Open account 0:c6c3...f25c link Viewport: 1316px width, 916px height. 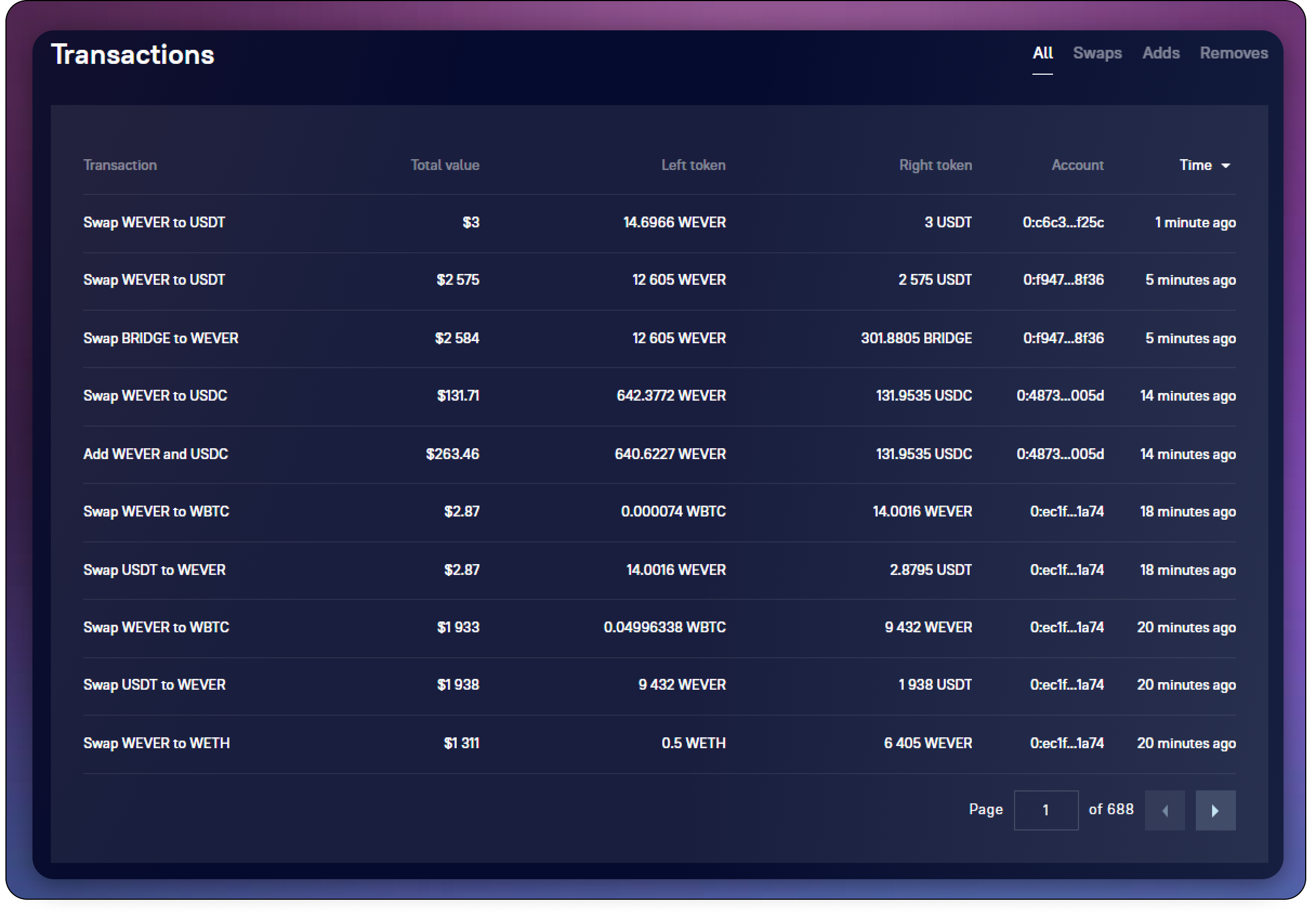tap(1063, 222)
